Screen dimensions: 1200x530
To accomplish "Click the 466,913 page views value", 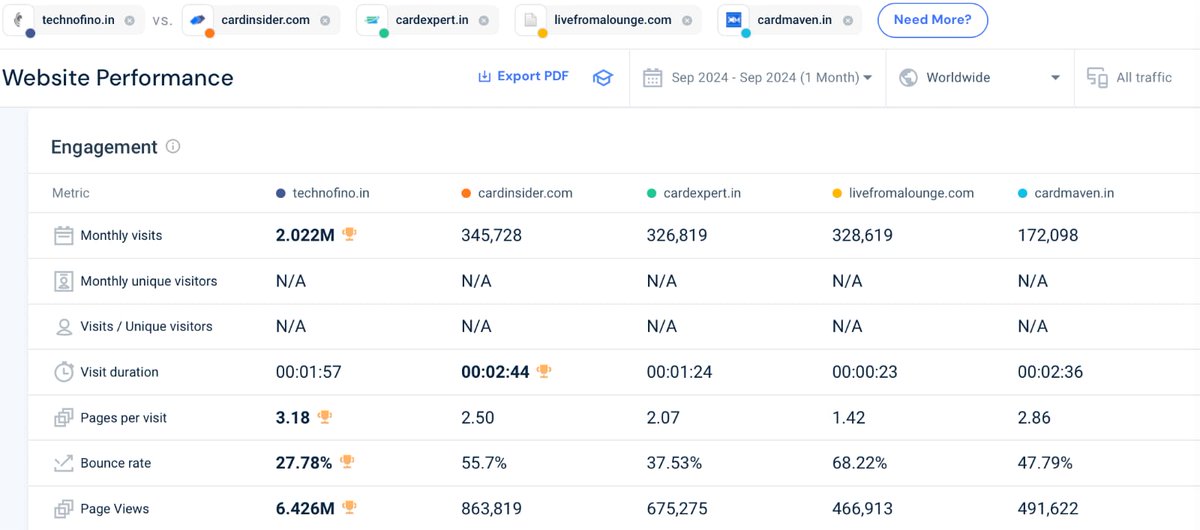I will coord(862,509).
